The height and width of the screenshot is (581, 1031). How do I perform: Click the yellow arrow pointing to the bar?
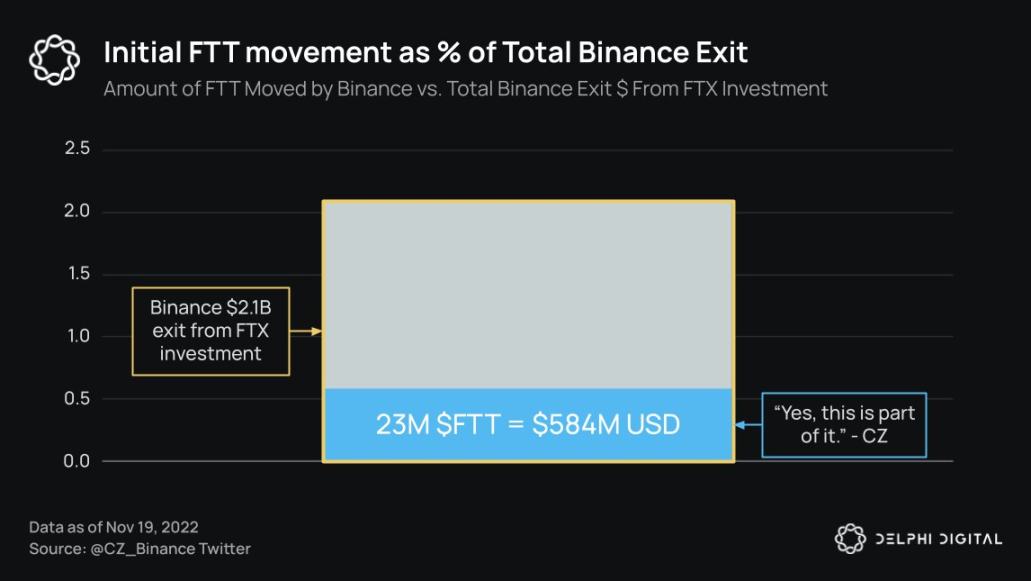[306, 331]
